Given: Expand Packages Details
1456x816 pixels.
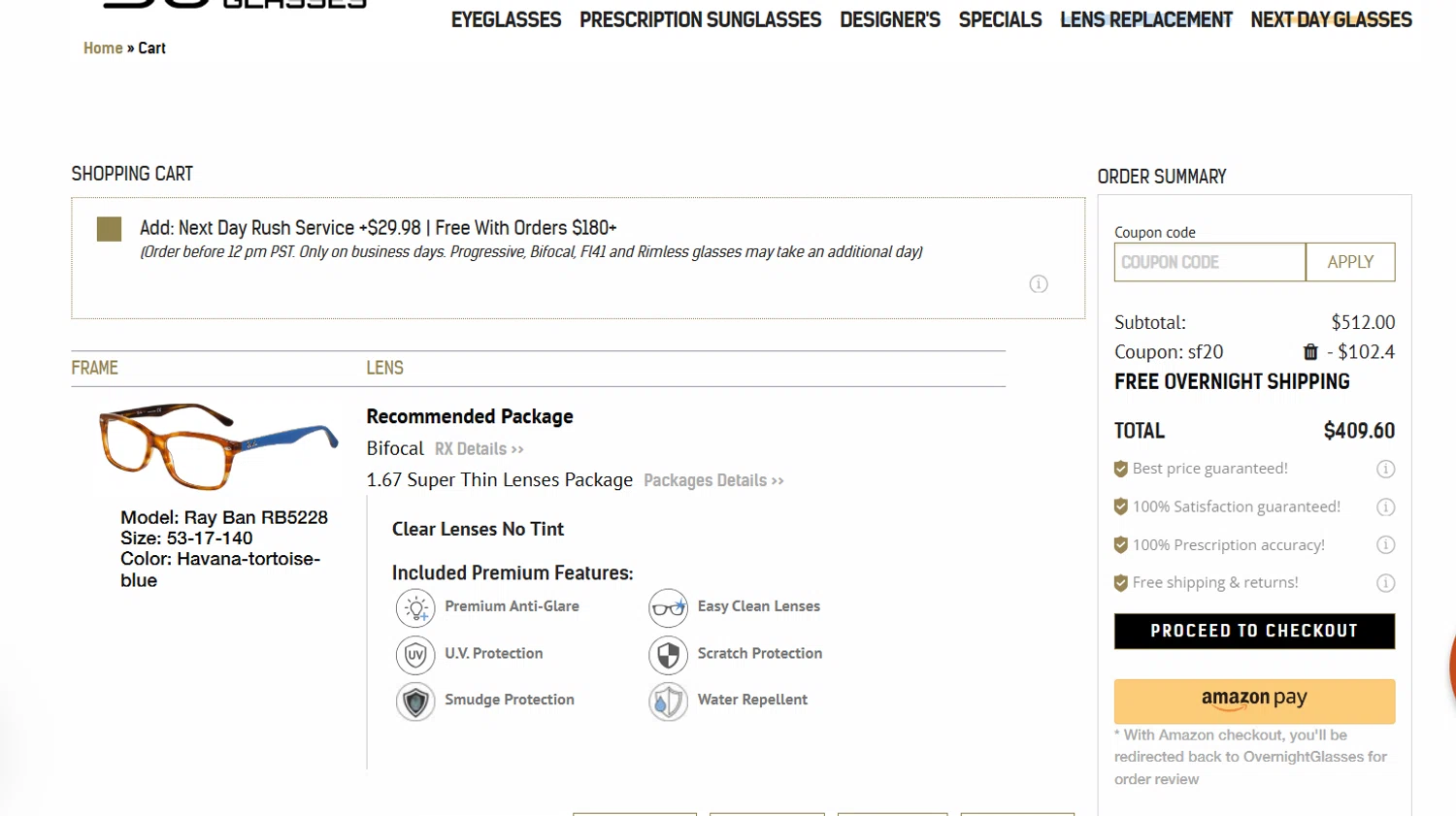Looking at the screenshot, I should click(x=713, y=480).
